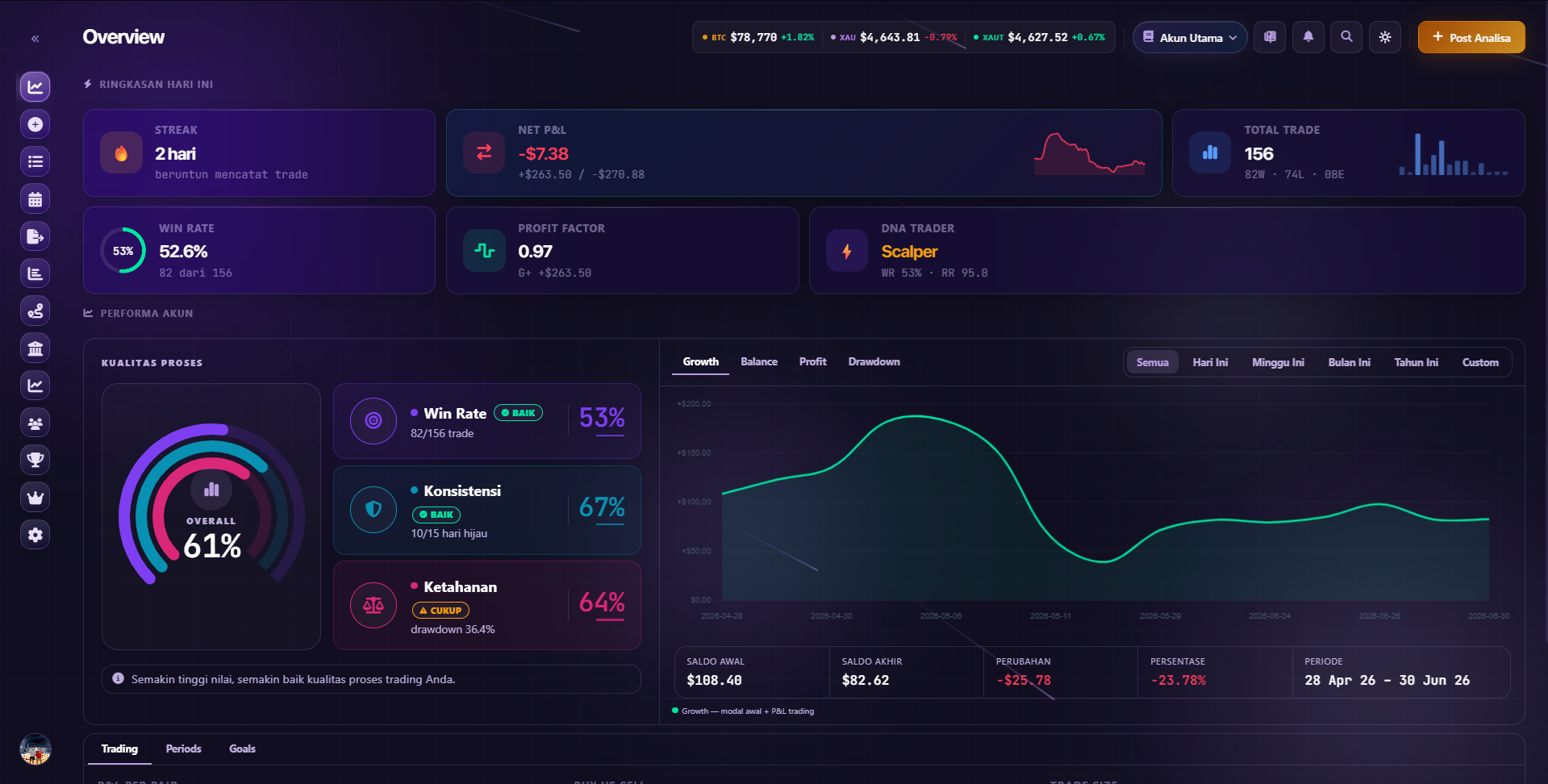The height and width of the screenshot is (784, 1548).
Task: Open the overview chart icon at the top of the sidebar
Action: click(x=35, y=87)
